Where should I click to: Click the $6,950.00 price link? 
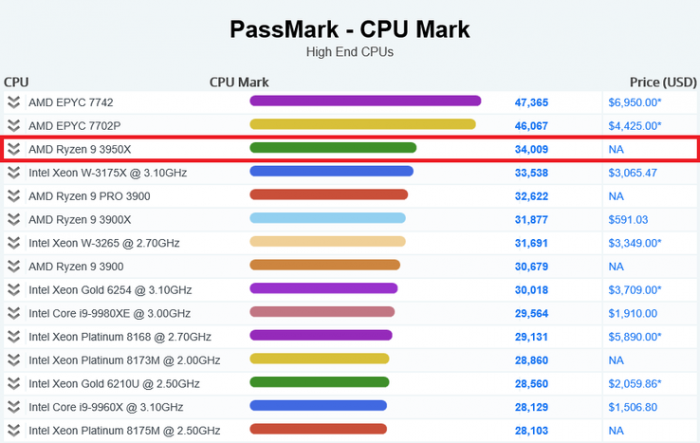634,102
